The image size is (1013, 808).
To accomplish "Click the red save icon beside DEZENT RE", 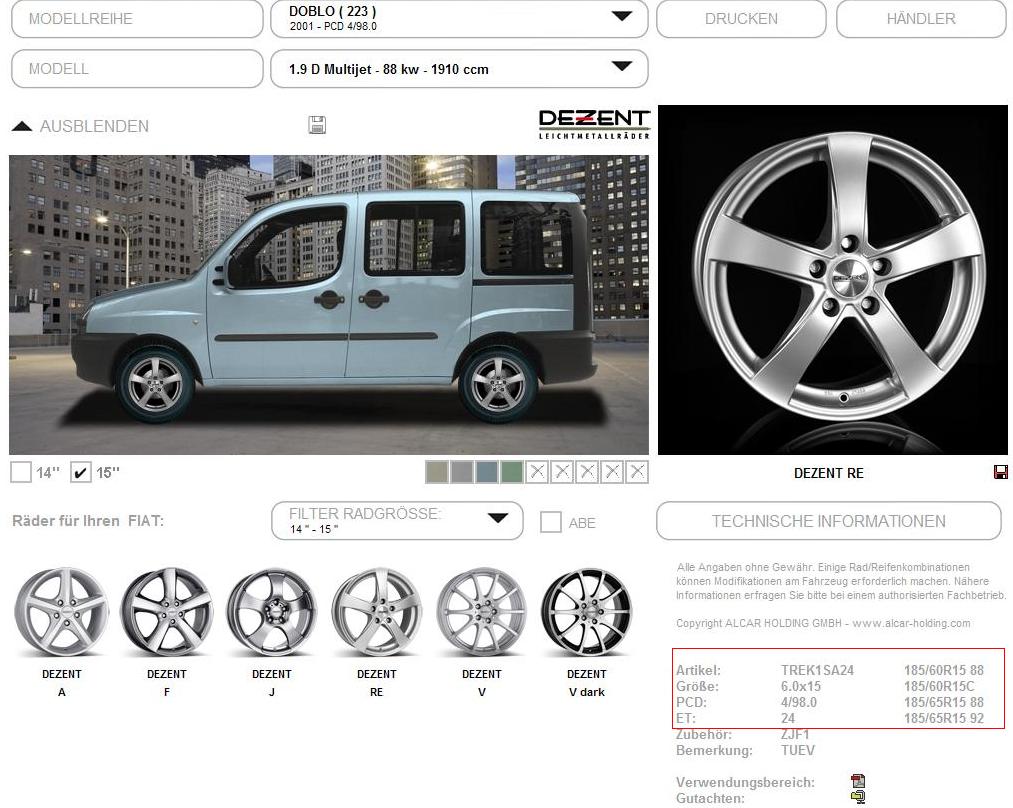I will [x=1000, y=472].
